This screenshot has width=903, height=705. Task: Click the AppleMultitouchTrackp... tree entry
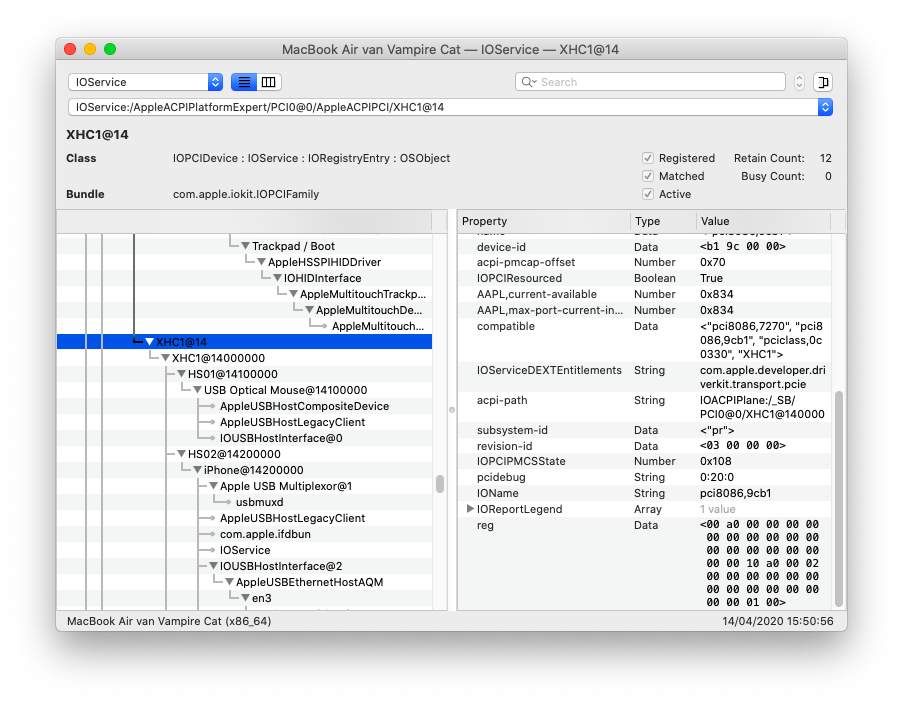[x=363, y=294]
